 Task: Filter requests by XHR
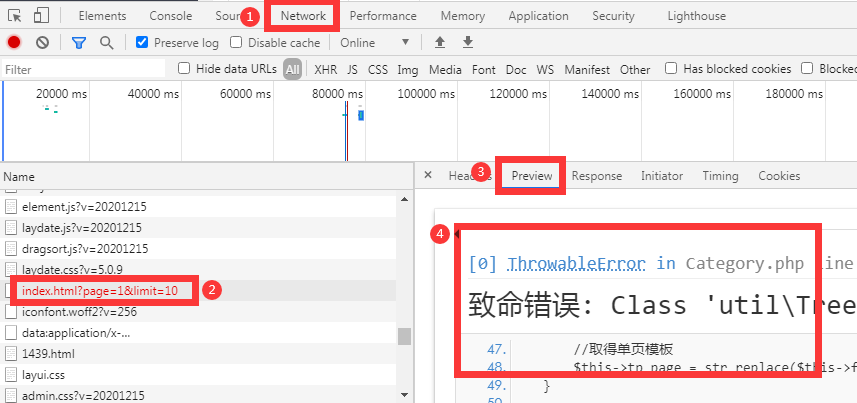pos(326,69)
